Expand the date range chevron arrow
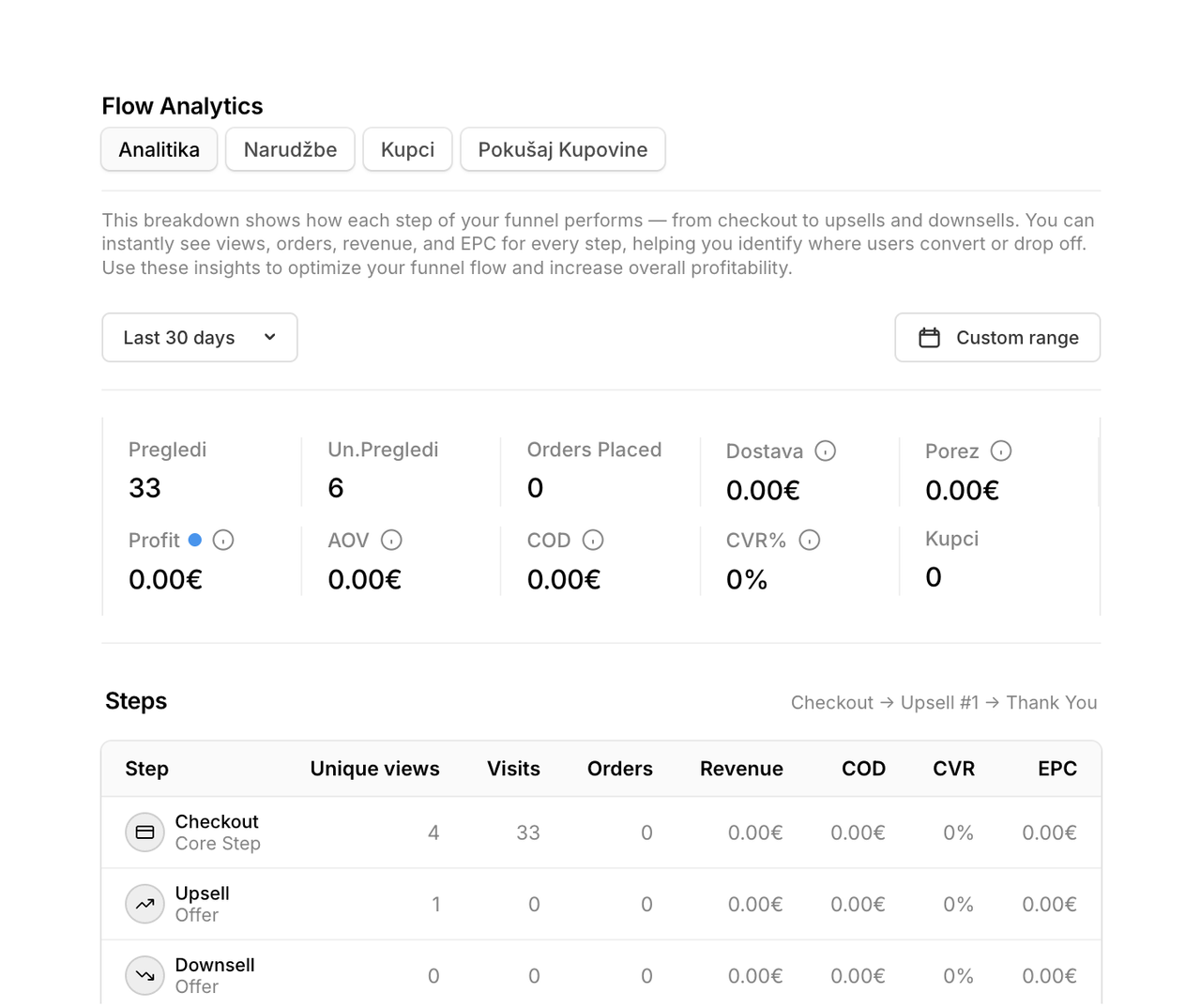This screenshot has height=1008, width=1201. click(270, 337)
